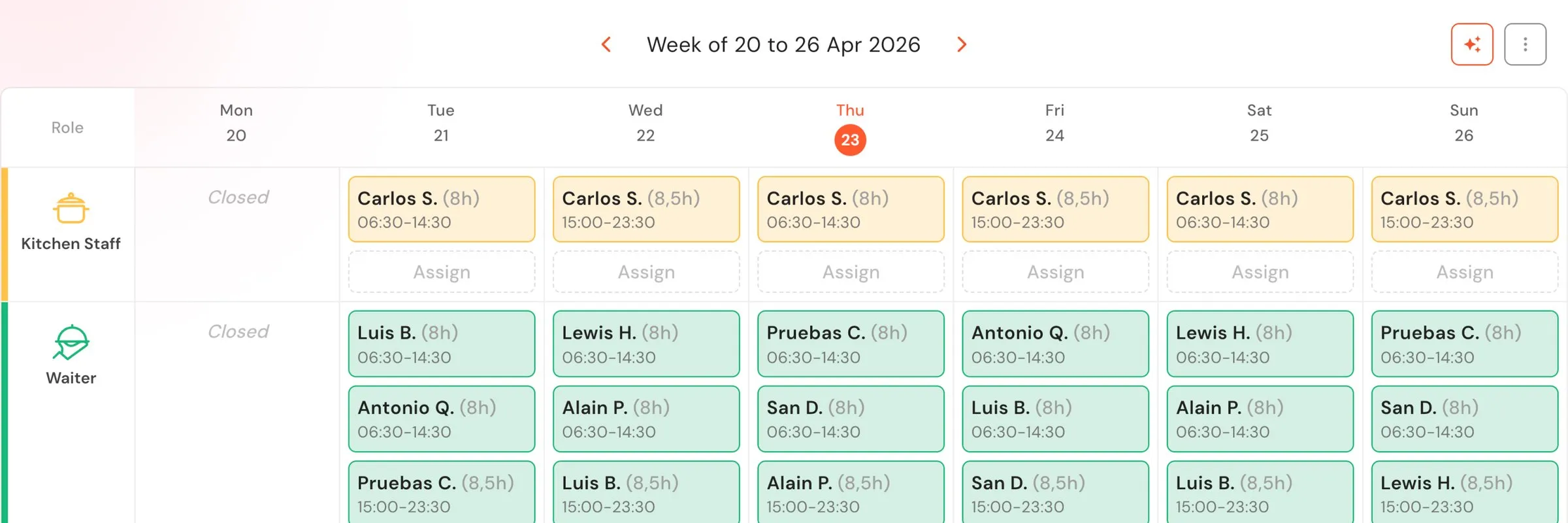
Task: Open the three-dot options menu icon
Action: click(x=1526, y=44)
